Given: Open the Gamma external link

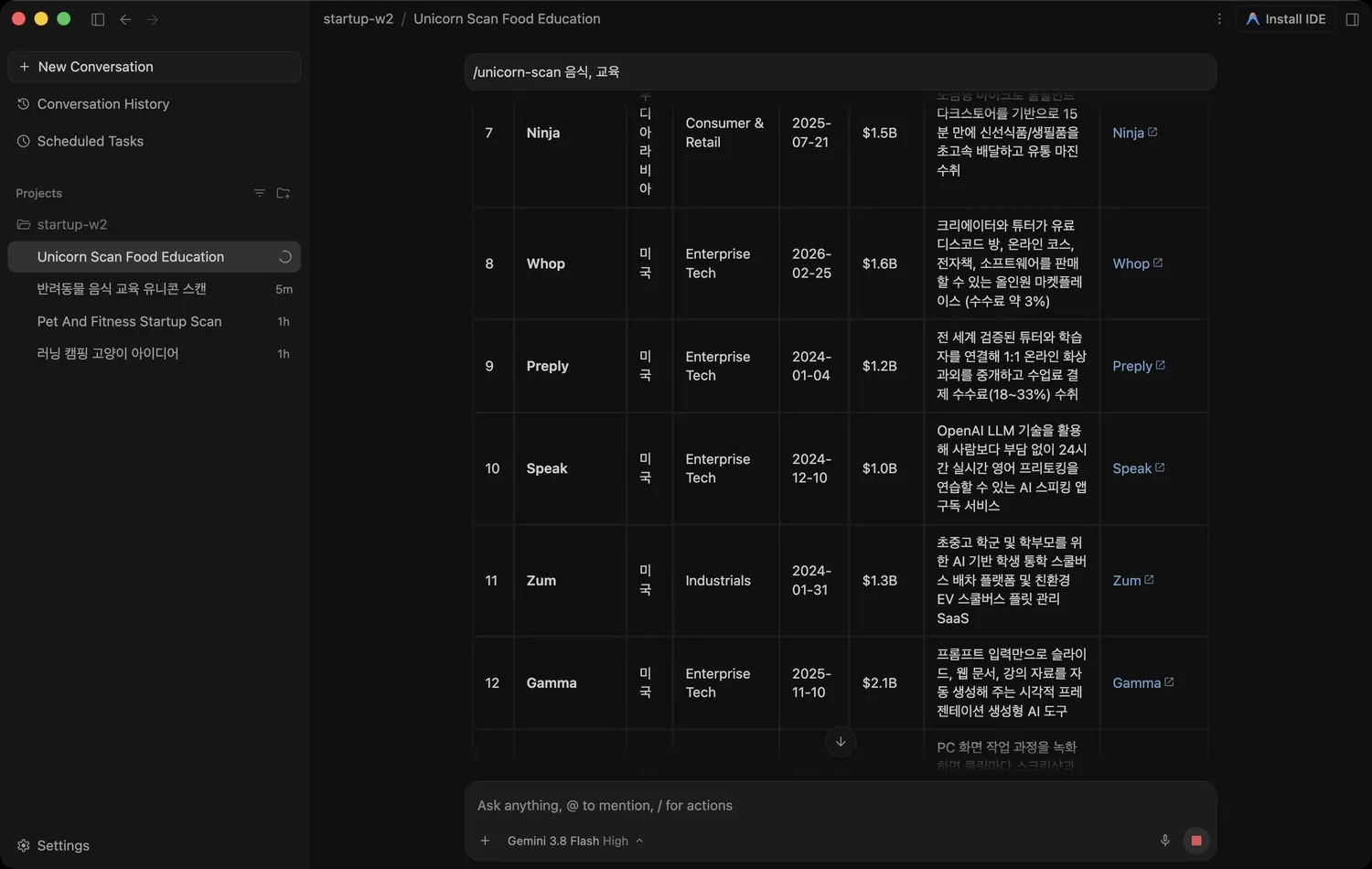Looking at the screenshot, I should pyautogui.click(x=1142, y=683).
